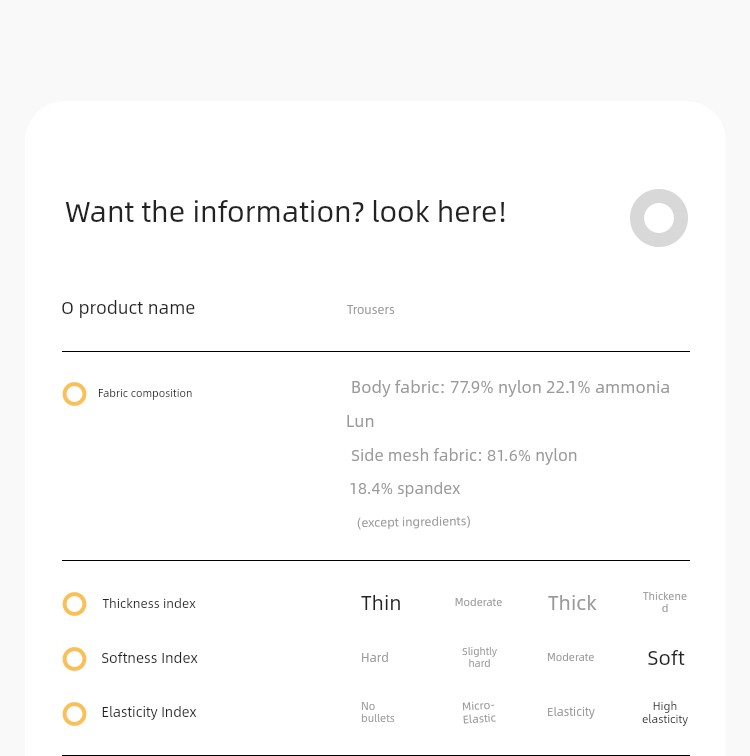Pick Micro-Elastic option
This screenshot has width=750, height=756.
tap(479, 713)
